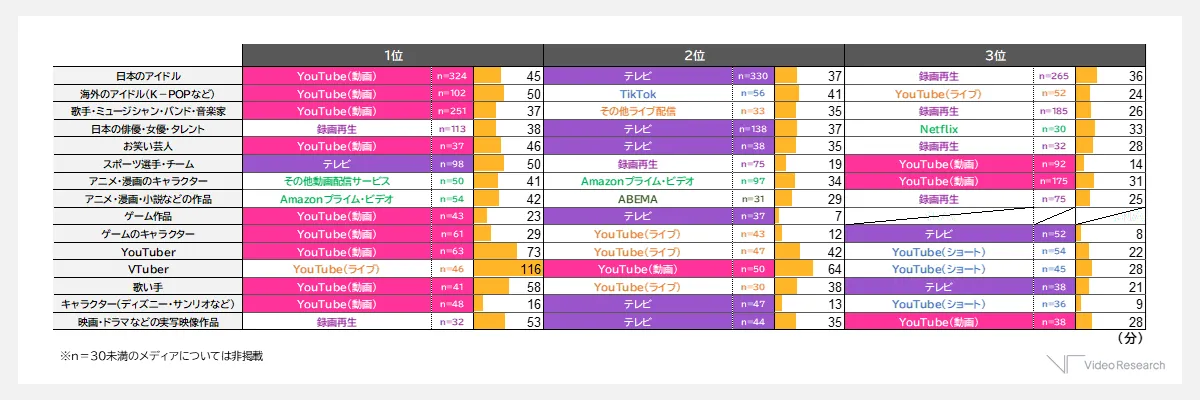This screenshot has height=400, width=1200.
Task: Click the その他動画配信サービス cell
Action: [x=337, y=181]
